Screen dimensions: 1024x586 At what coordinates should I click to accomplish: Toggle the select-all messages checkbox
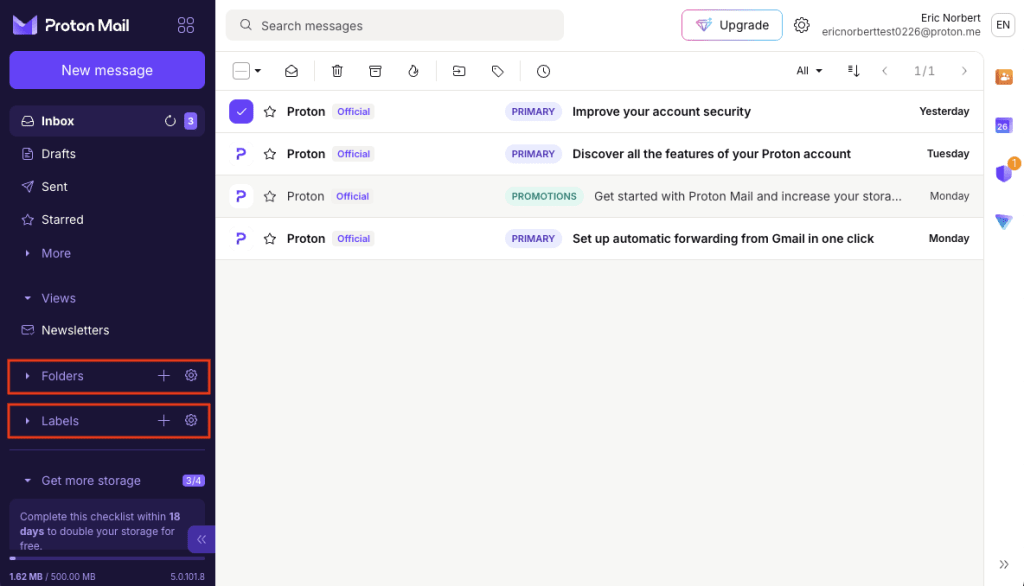(241, 71)
